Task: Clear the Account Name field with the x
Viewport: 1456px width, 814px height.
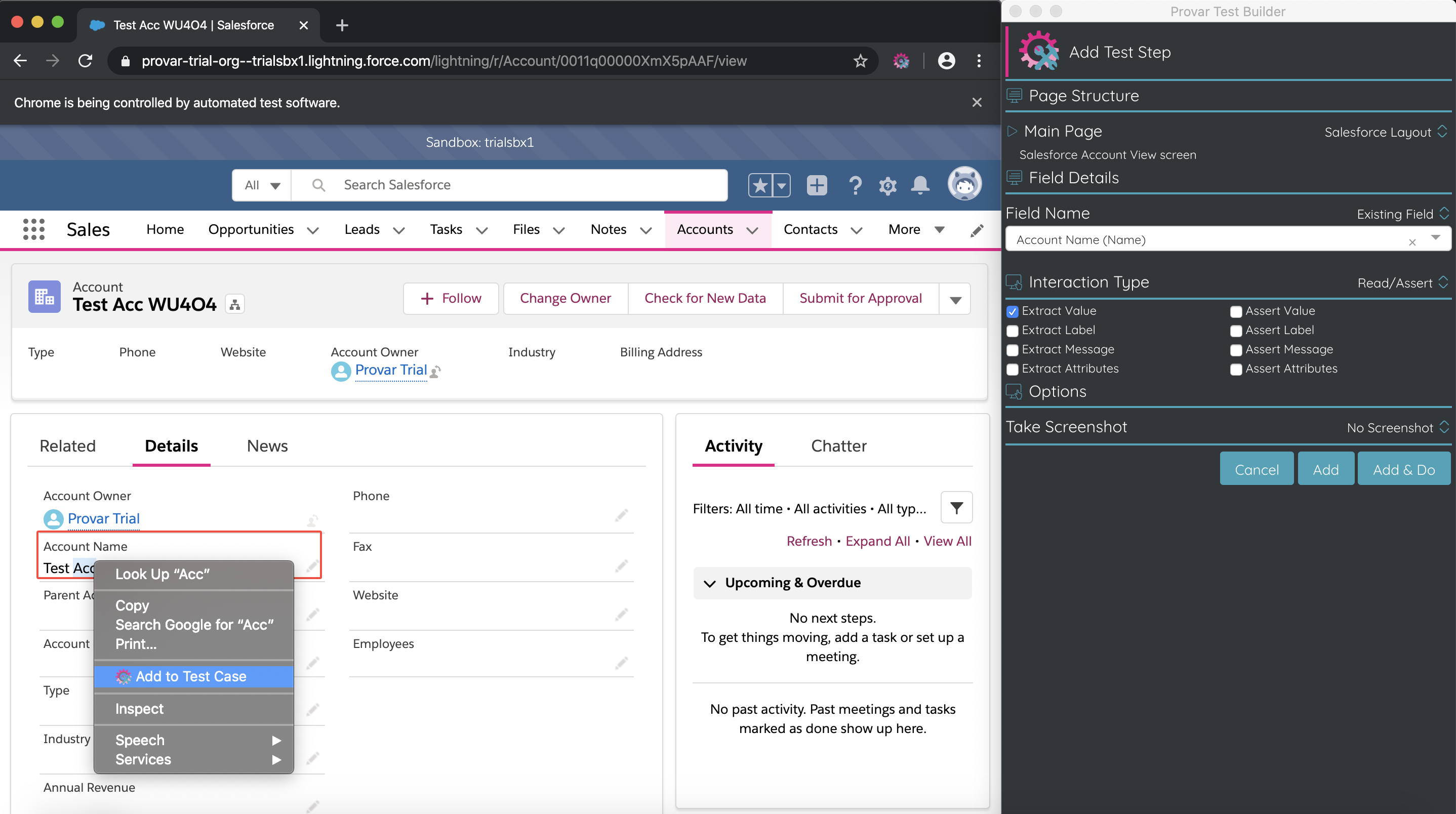Action: coord(1412,242)
